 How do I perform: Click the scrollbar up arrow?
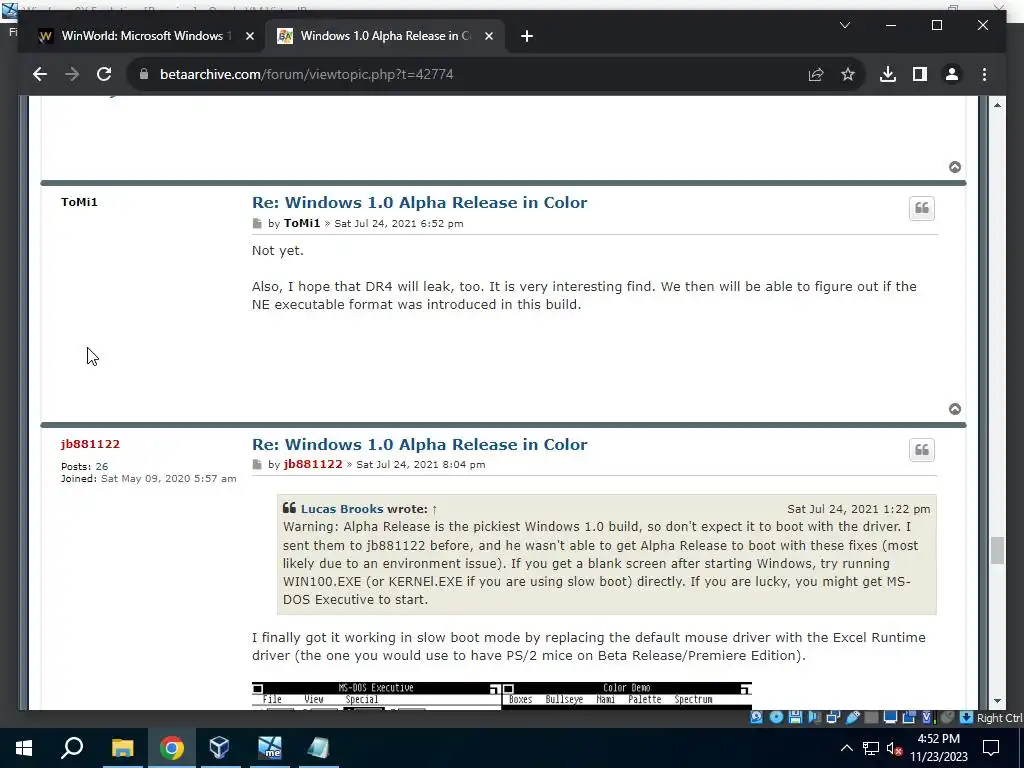[x=997, y=104]
